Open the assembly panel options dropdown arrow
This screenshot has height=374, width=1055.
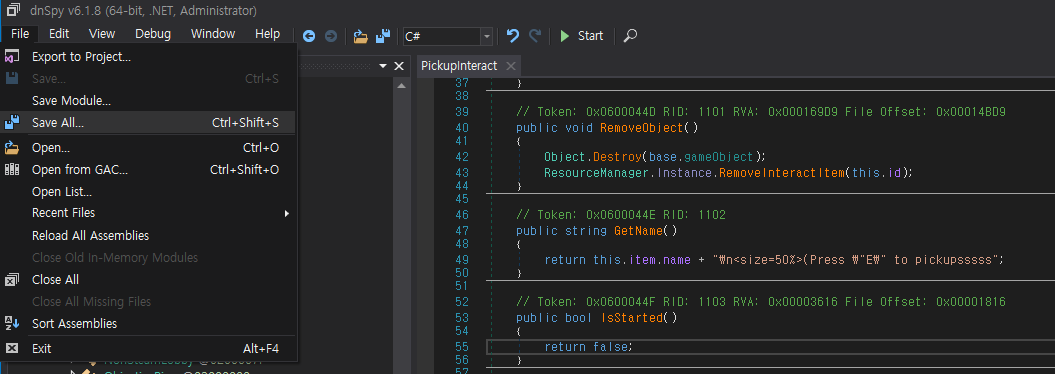coord(383,66)
